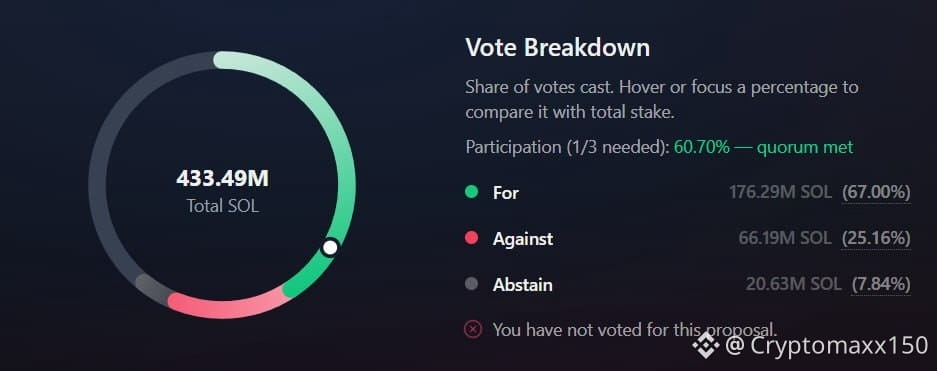Viewport: 937px width, 371px height.
Task: Click the For percentage (67.00%)
Action: tap(876, 192)
